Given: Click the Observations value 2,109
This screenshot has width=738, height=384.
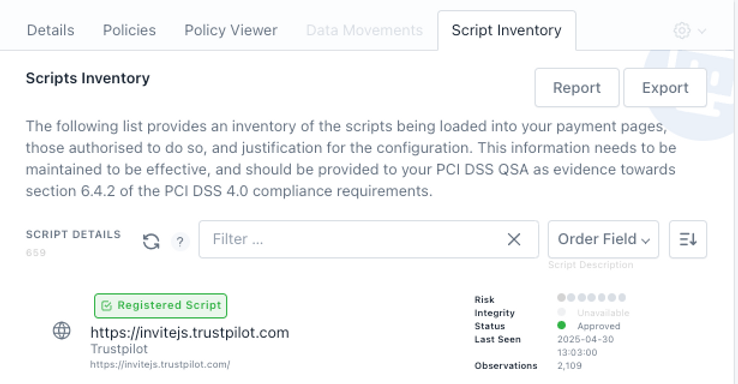Looking at the screenshot, I should pos(570,365).
